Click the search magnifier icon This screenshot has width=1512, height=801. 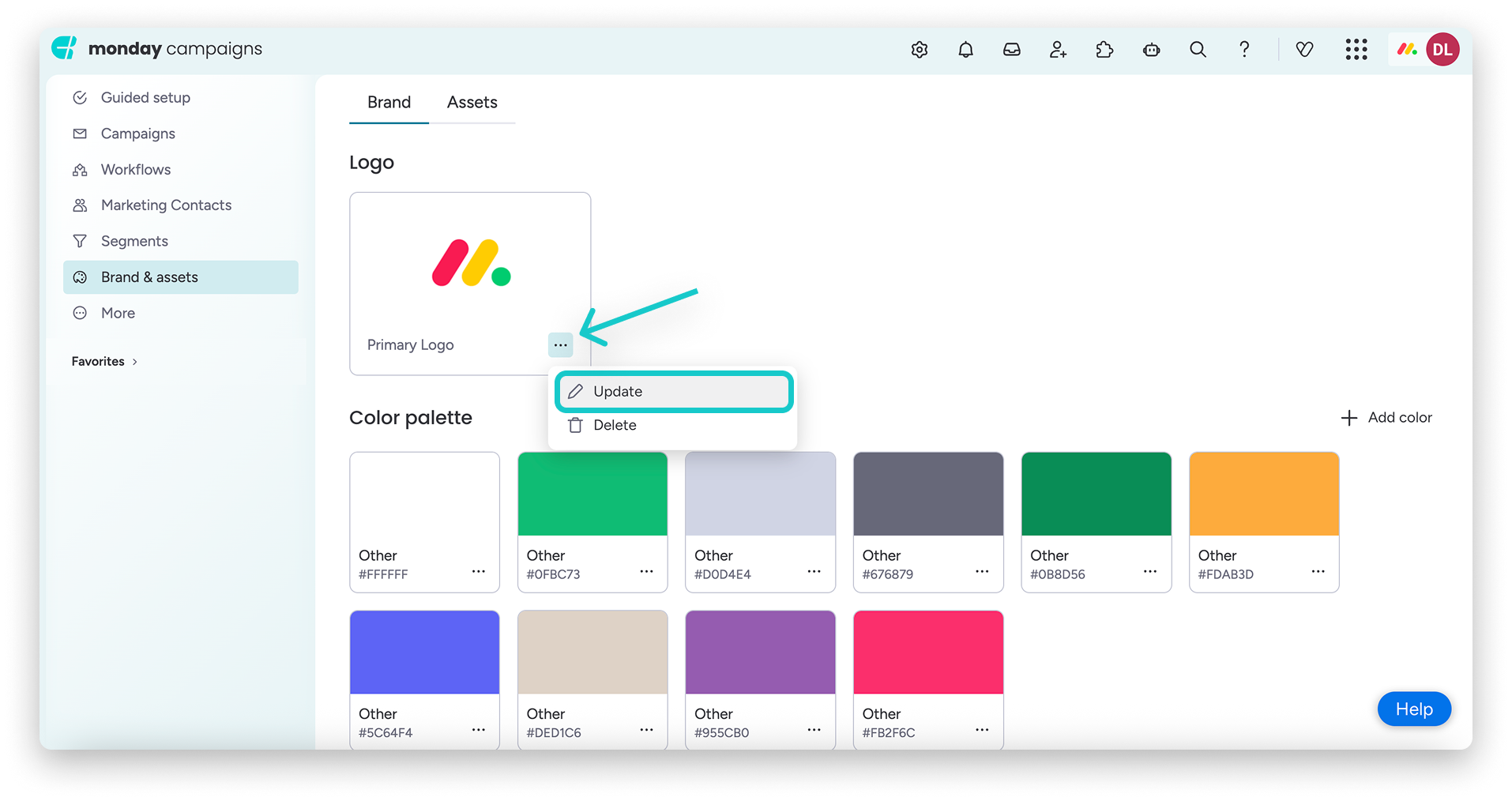[1198, 50]
